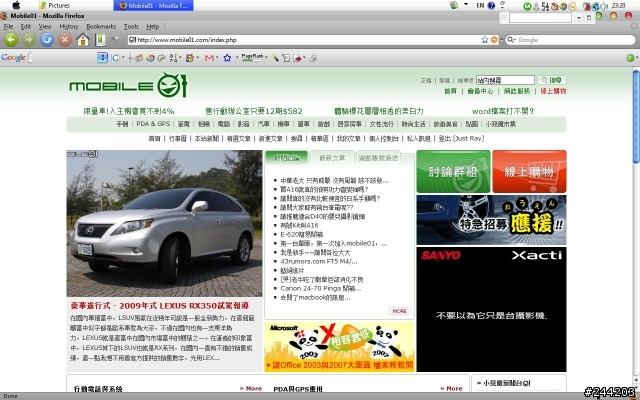Screen dimensions: 640x400
Task: Open the 2009 LEXUS RX350 headline link
Action: click(x=160, y=306)
